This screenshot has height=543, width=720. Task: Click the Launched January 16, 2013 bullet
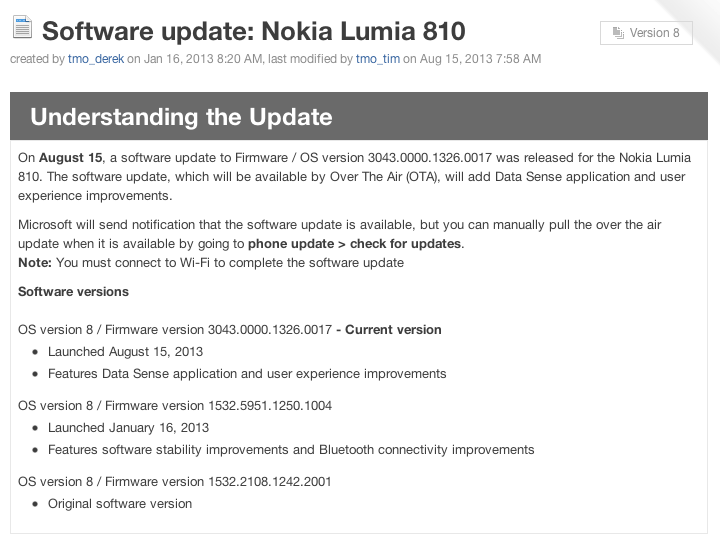128,428
